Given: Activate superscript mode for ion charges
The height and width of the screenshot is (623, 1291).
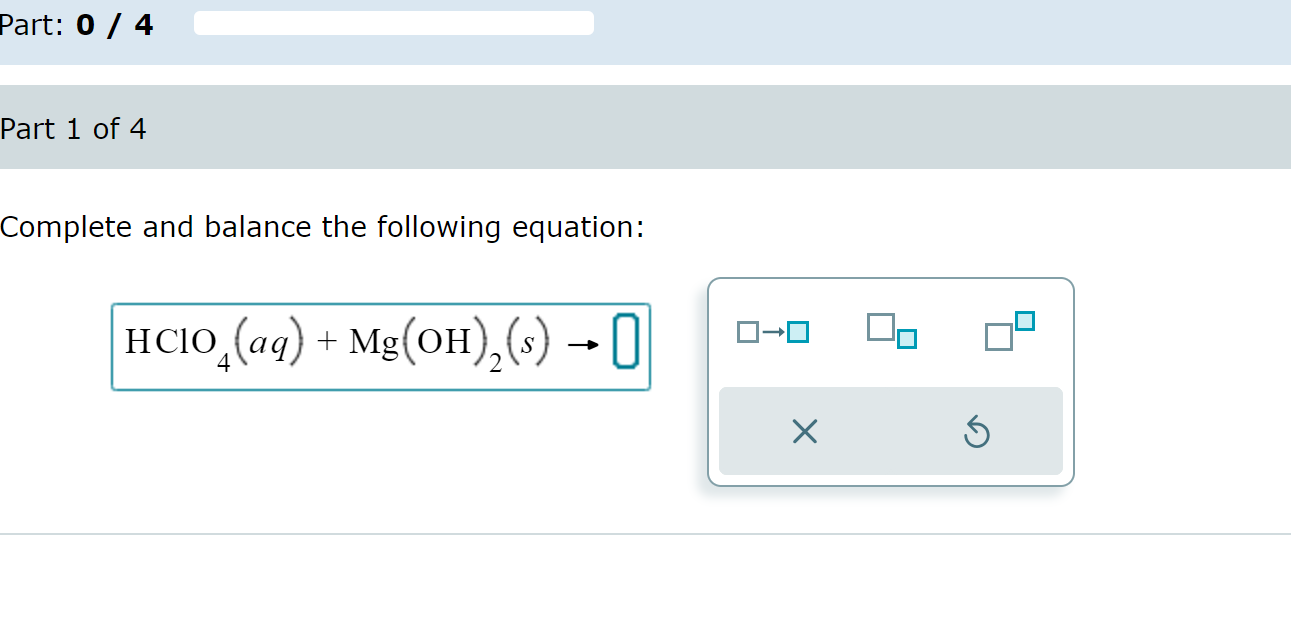Looking at the screenshot, I should pos(1011,325).
